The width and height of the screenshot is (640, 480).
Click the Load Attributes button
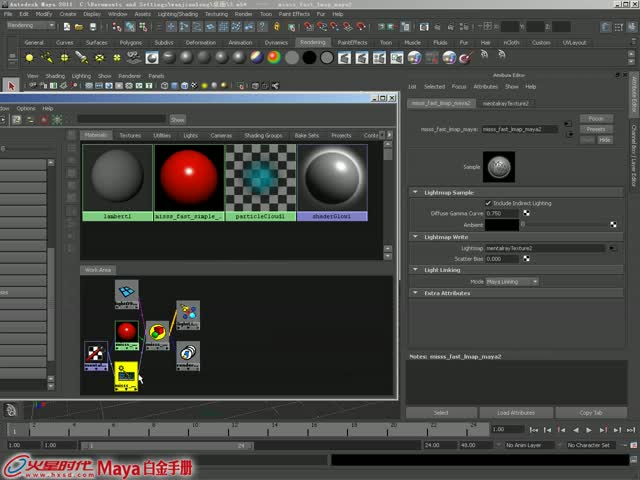pyautogui.click(x=516, y=412)
